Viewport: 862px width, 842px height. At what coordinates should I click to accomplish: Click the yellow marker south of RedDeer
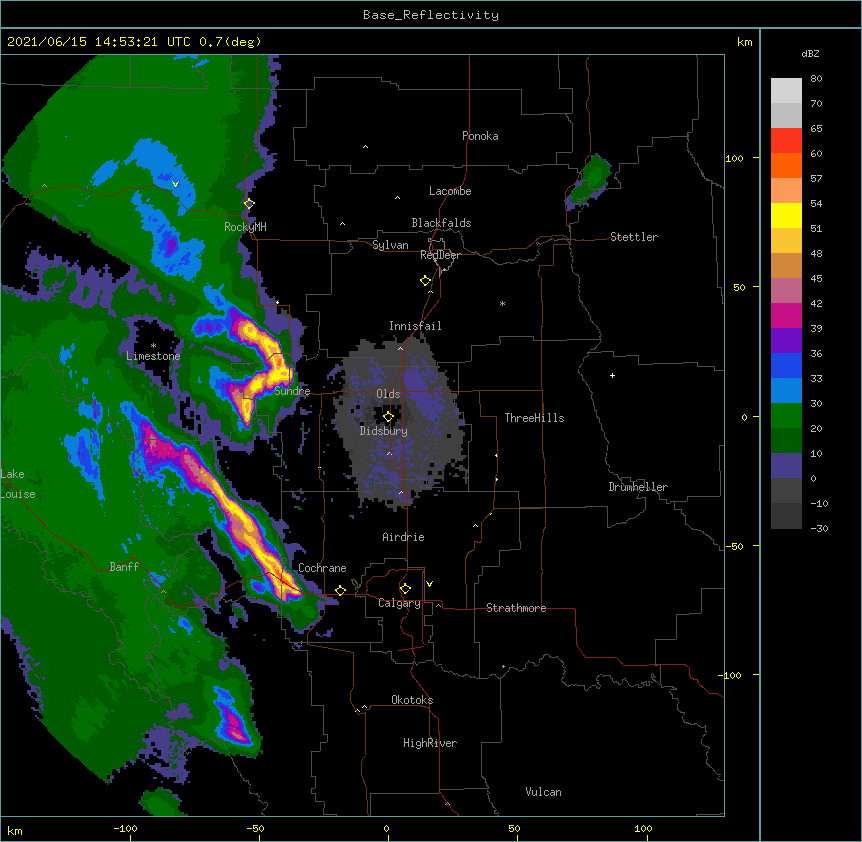(425, 281)
